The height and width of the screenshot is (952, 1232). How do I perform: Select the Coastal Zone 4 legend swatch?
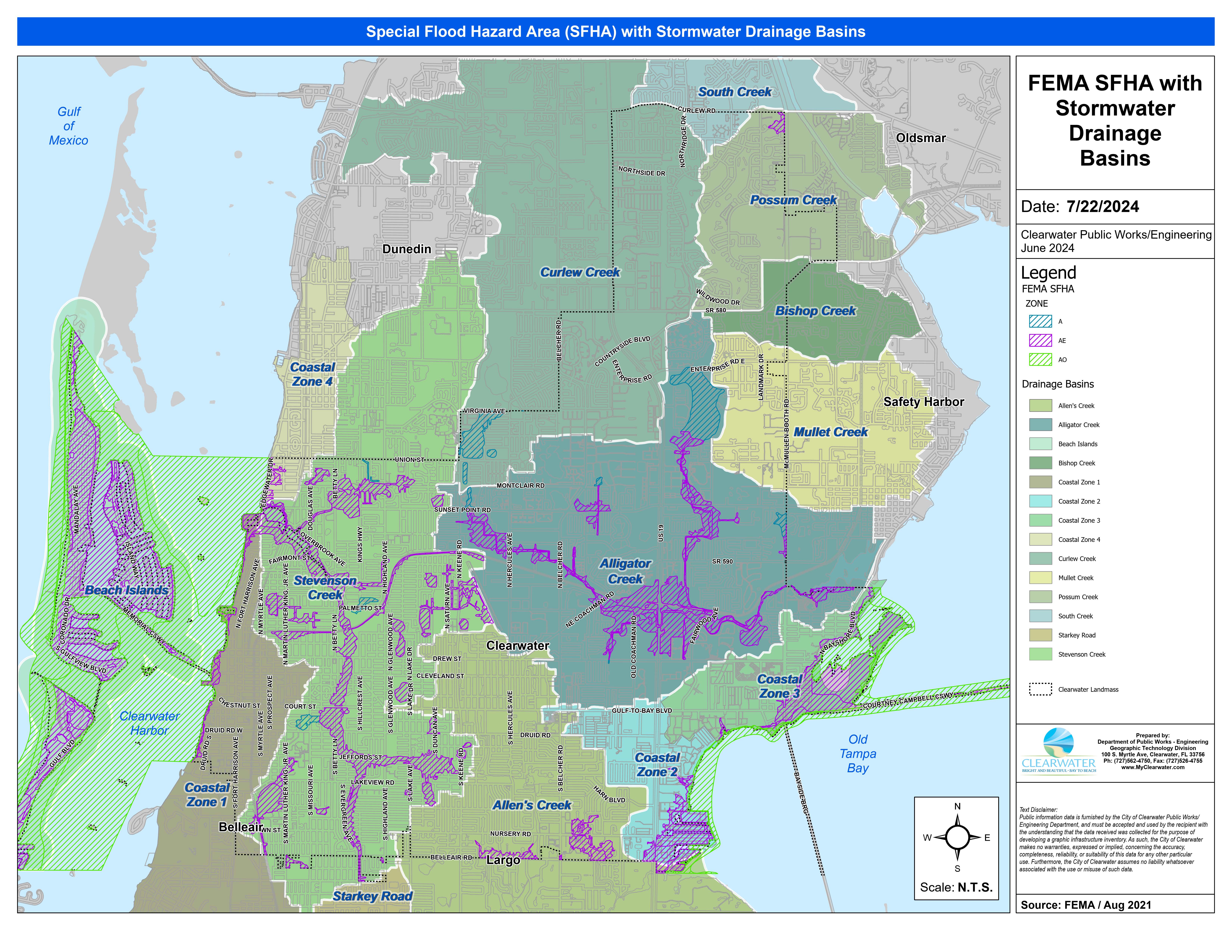(1040, 540)
